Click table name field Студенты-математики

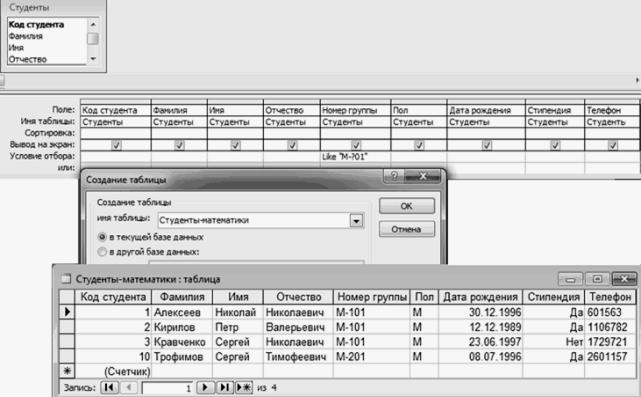[254, 220]
